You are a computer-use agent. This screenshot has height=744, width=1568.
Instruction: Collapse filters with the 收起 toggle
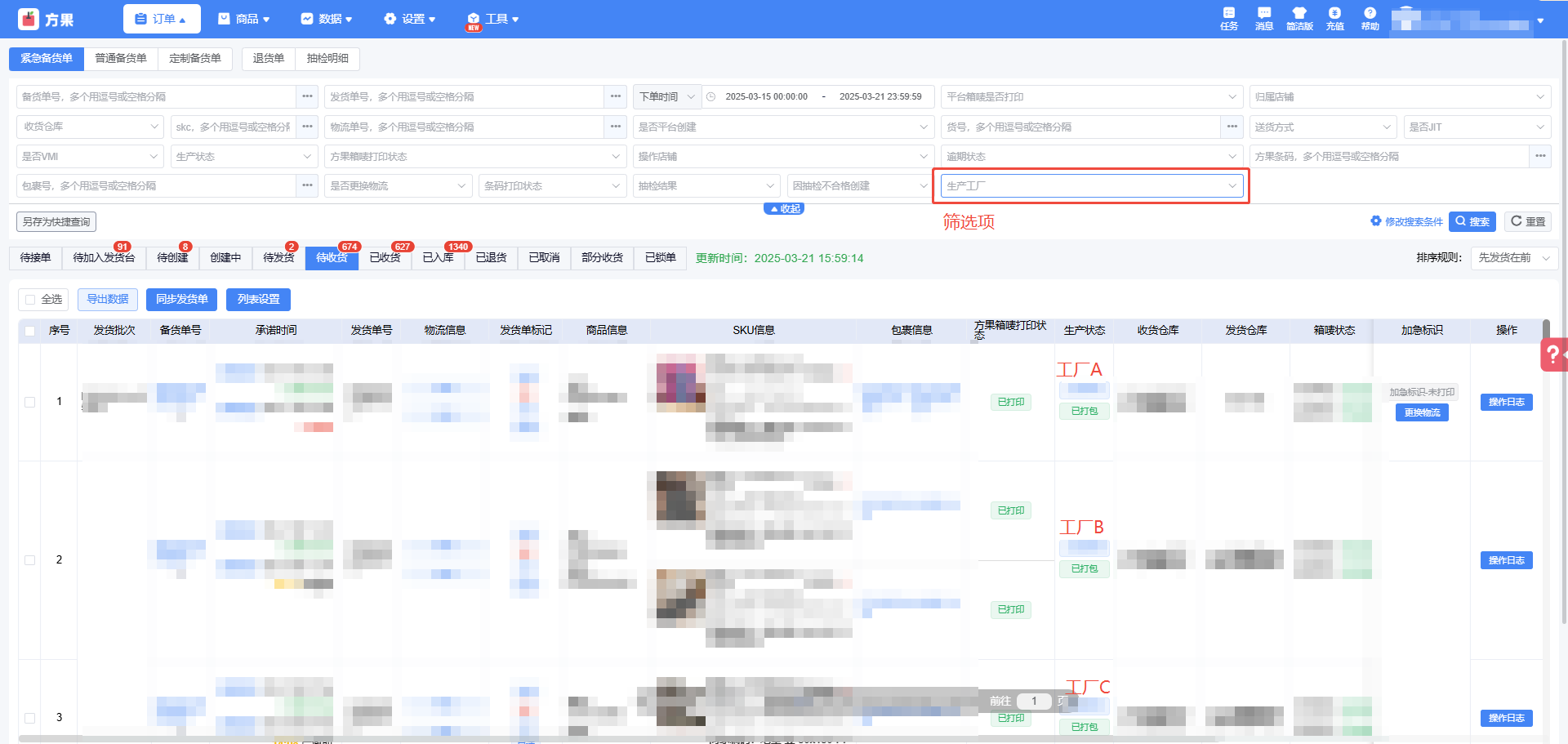click(784, 209)
